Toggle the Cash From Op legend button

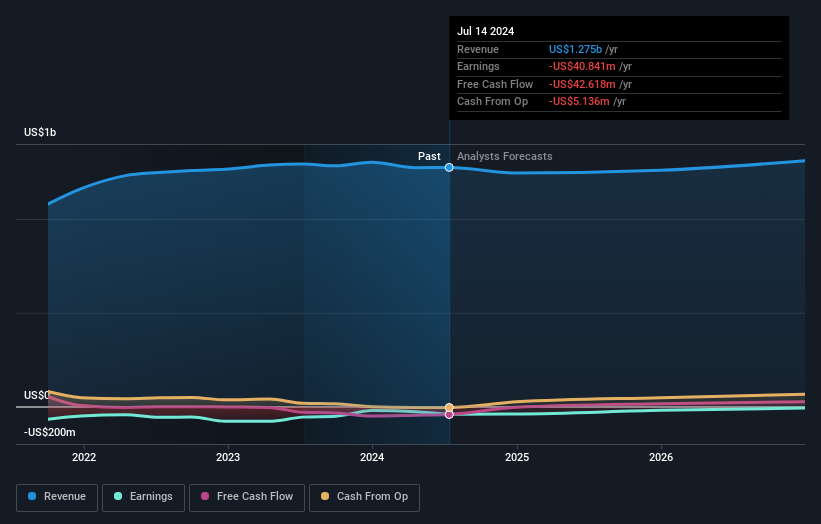[x=364, y=497]
